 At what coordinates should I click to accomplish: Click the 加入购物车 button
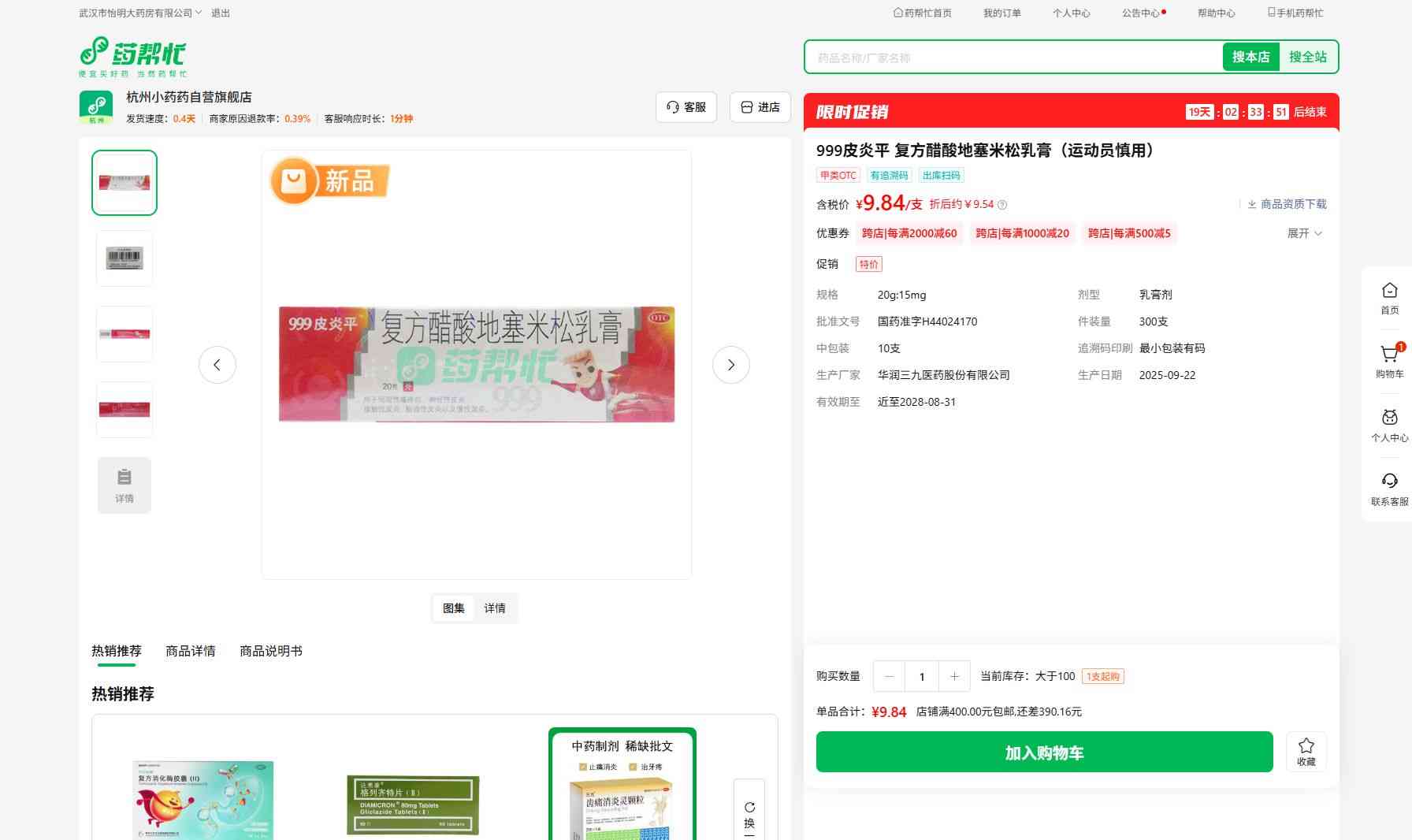tap(1044, 752)
